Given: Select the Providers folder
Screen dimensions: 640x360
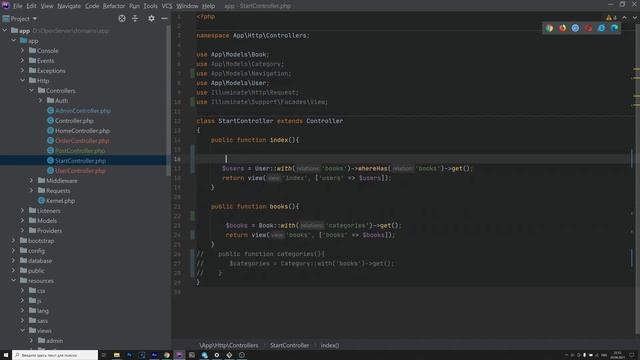Looking at the screenshot, I should (49, 231).
